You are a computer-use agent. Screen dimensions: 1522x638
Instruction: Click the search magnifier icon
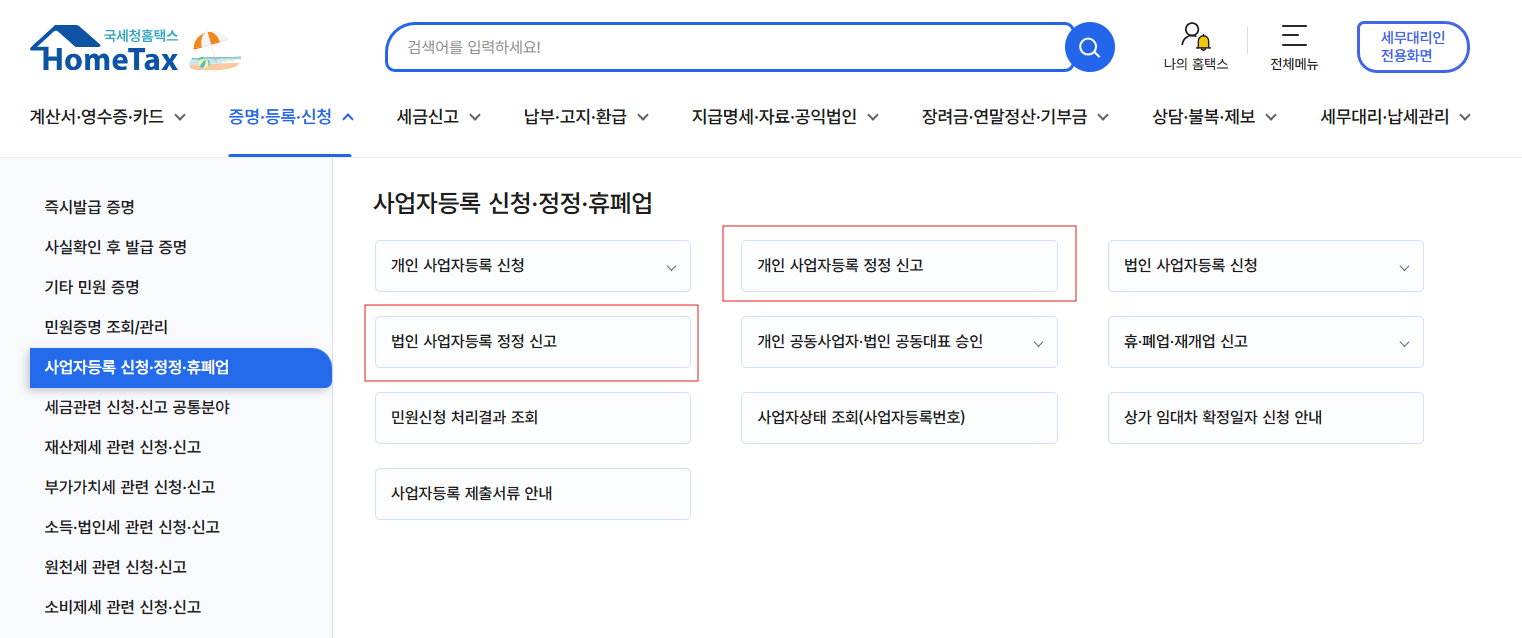pos(1089,46)
